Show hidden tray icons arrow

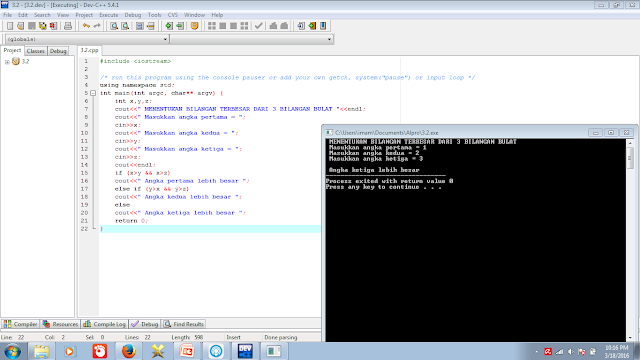[536, 351]
